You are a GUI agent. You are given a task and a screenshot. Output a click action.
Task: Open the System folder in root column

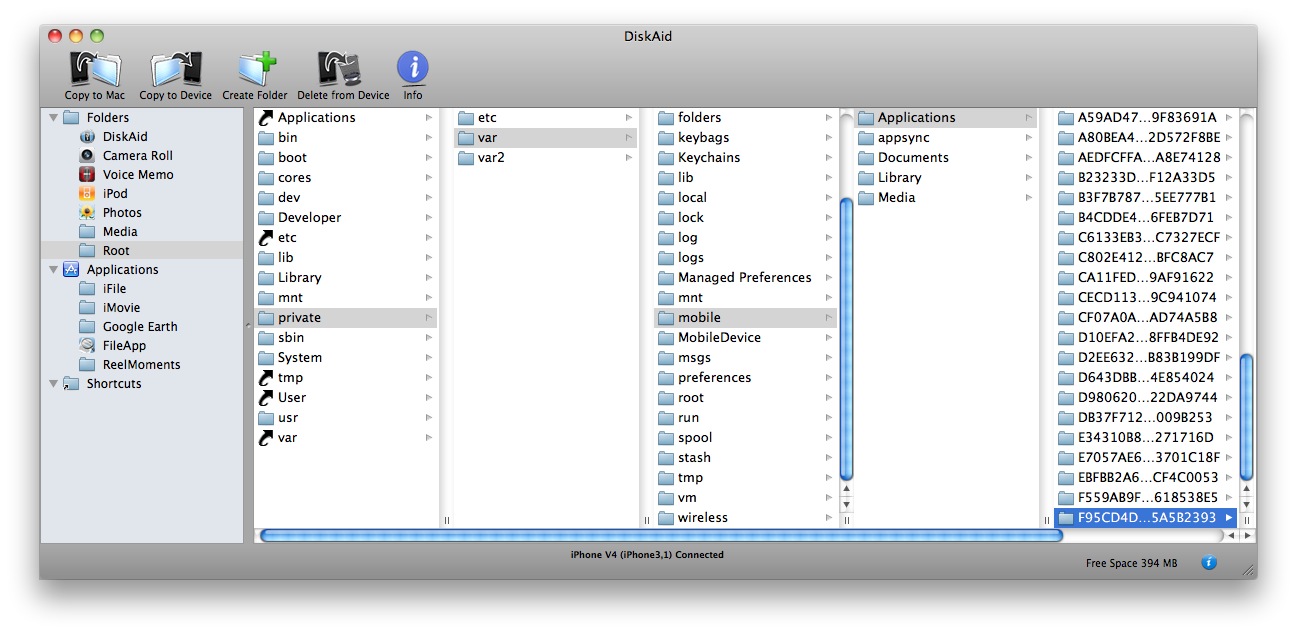299,358
